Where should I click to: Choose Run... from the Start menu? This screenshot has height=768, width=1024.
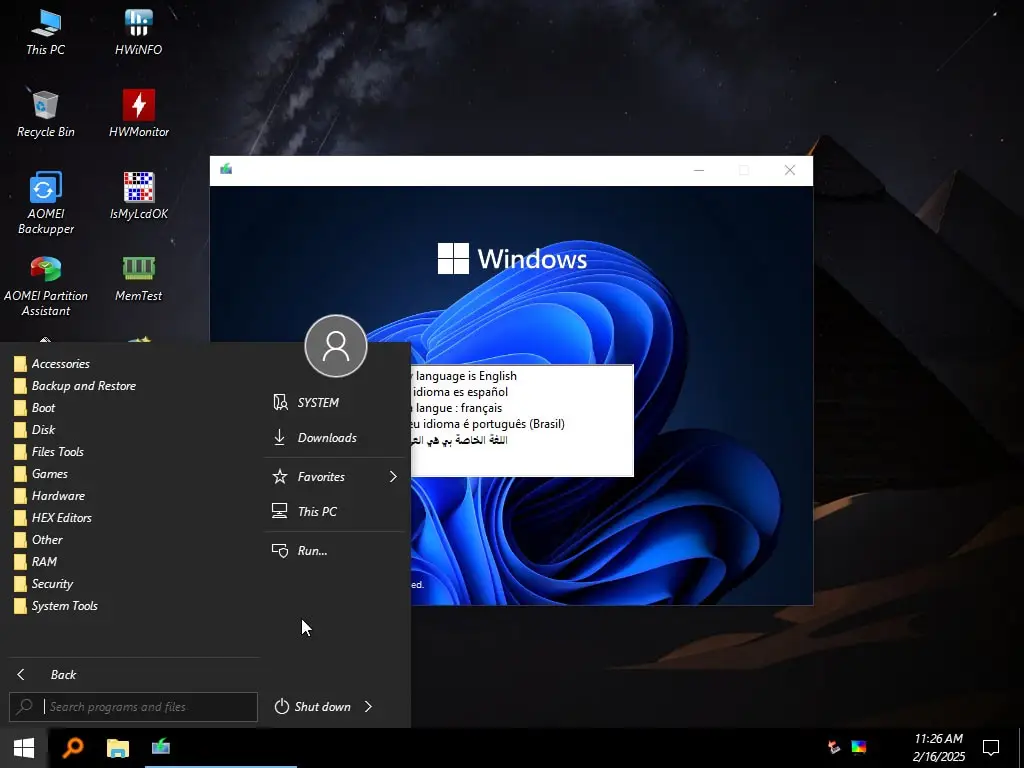click(x=312, y=551)
